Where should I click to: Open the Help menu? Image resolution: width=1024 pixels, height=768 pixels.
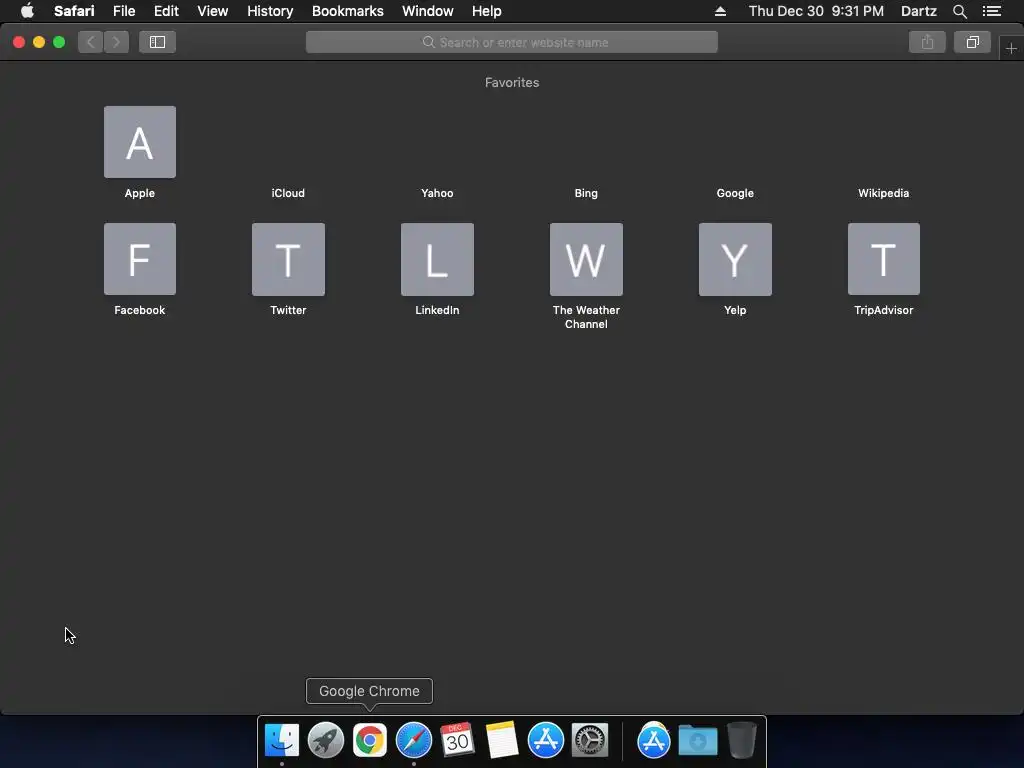click(487, 11)
